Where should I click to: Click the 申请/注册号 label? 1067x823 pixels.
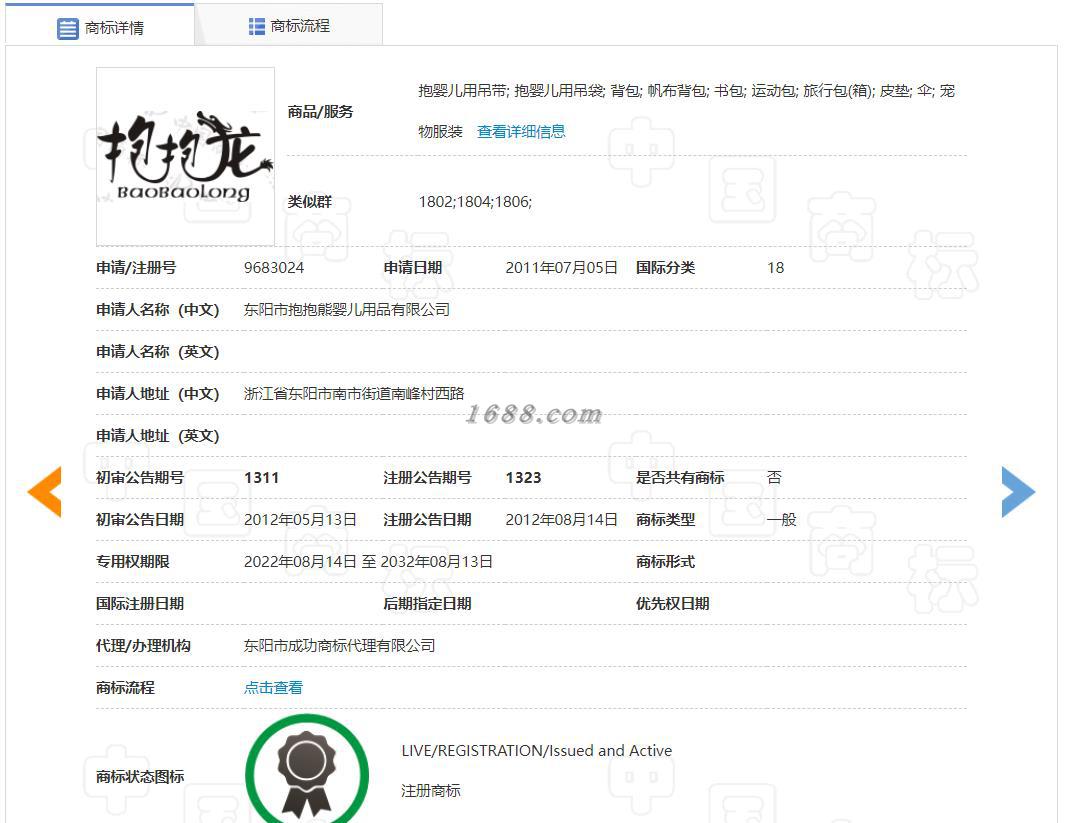coord(136,268)
